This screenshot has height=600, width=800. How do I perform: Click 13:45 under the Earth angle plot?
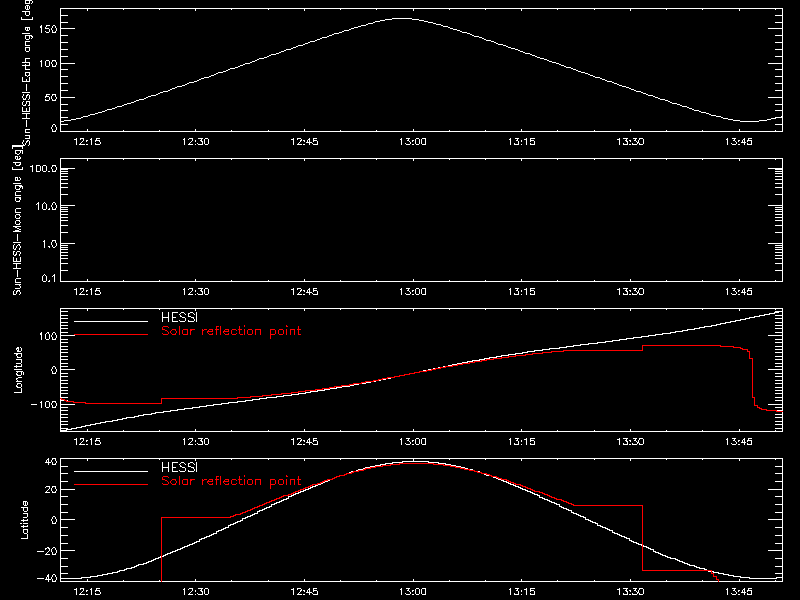[x=738, y=142]
